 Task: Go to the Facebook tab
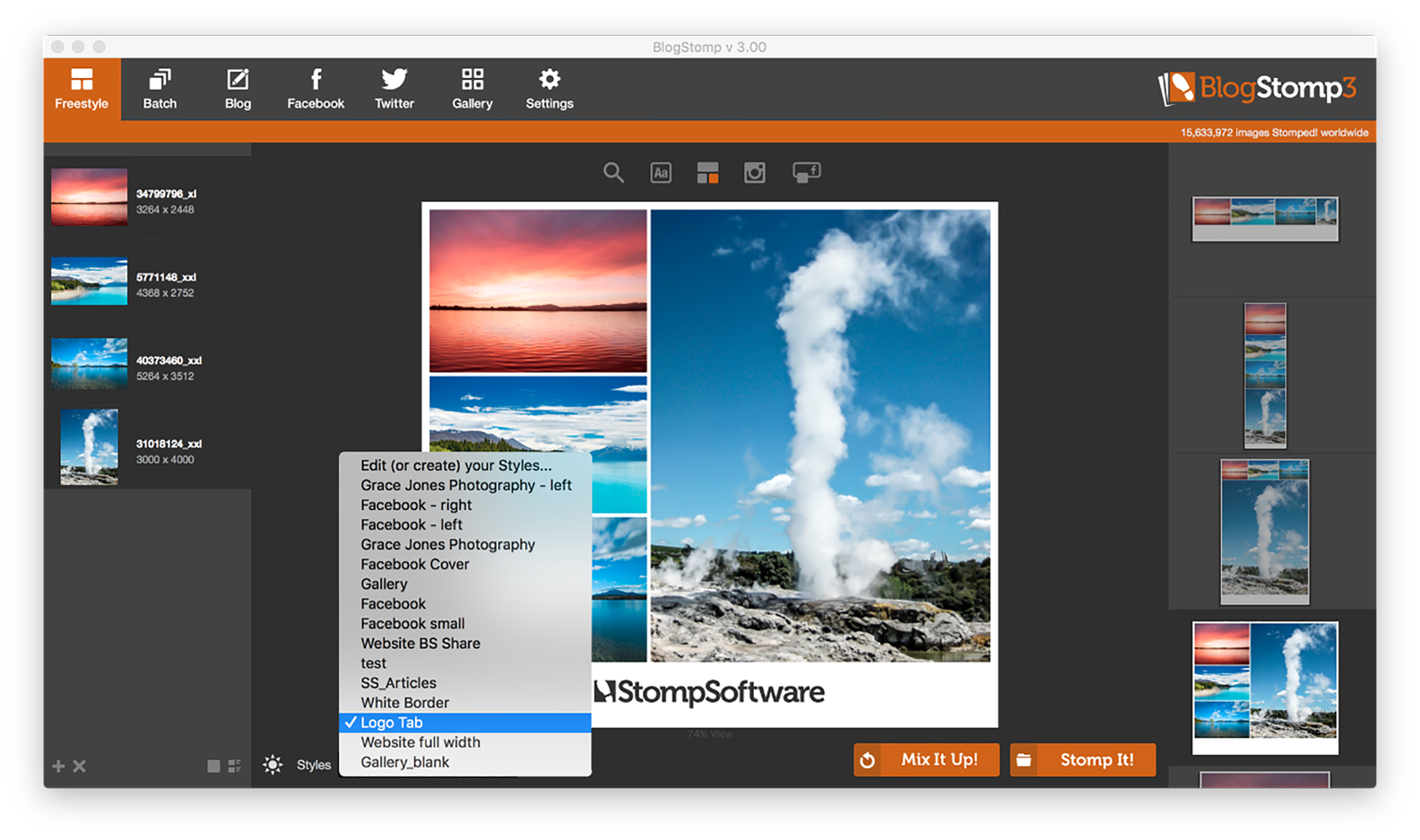coord(316,90)
